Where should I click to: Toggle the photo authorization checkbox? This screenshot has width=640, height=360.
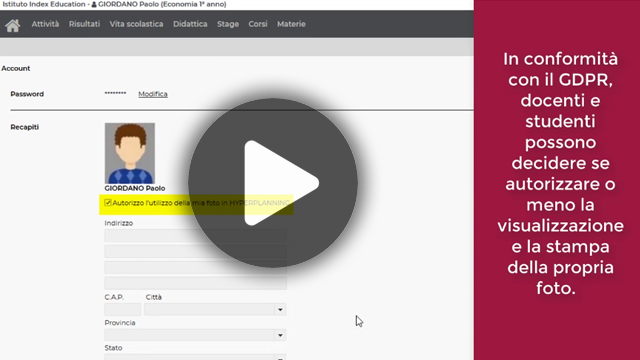(x=108, y=202)
